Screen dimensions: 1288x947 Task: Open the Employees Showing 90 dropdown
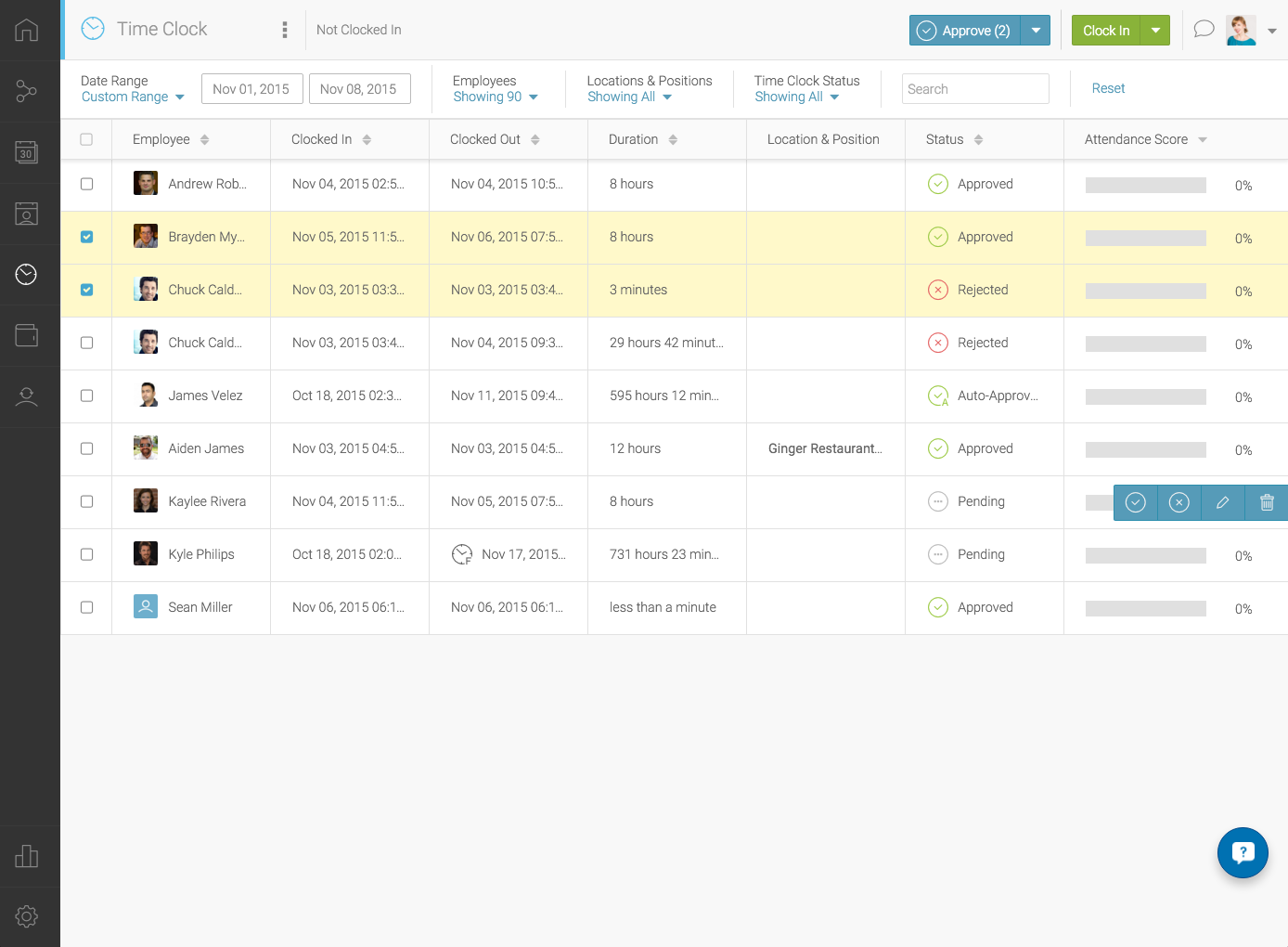tap(495, 97)
